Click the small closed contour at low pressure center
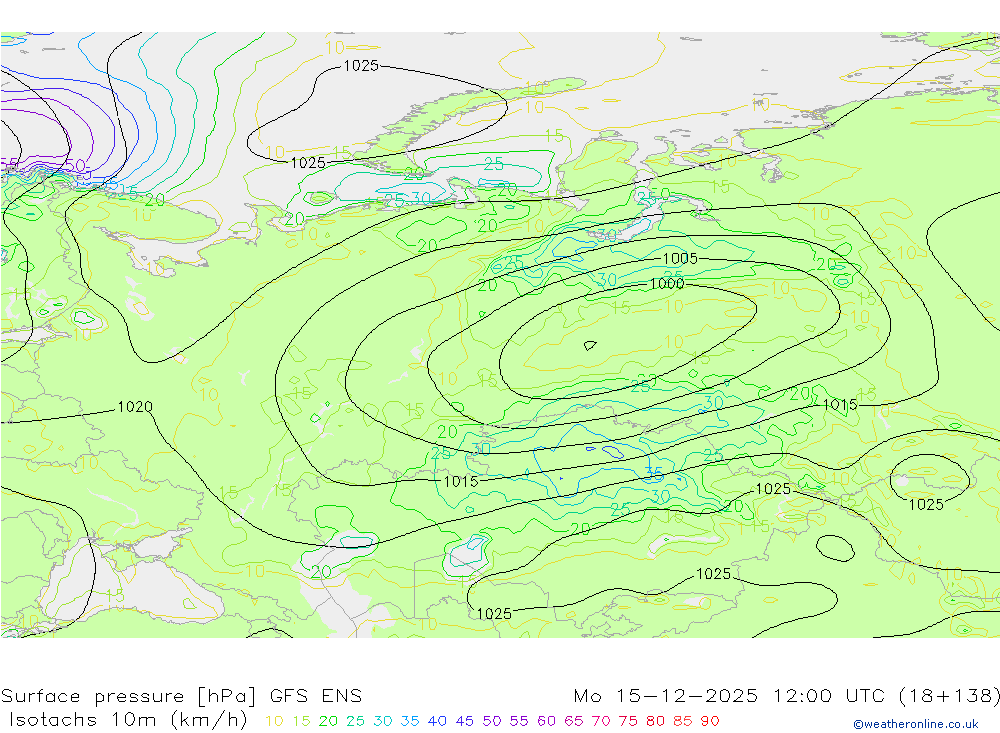Viewport: 1000px width, 733px height. pyautogui.click(x=590, y=346)
